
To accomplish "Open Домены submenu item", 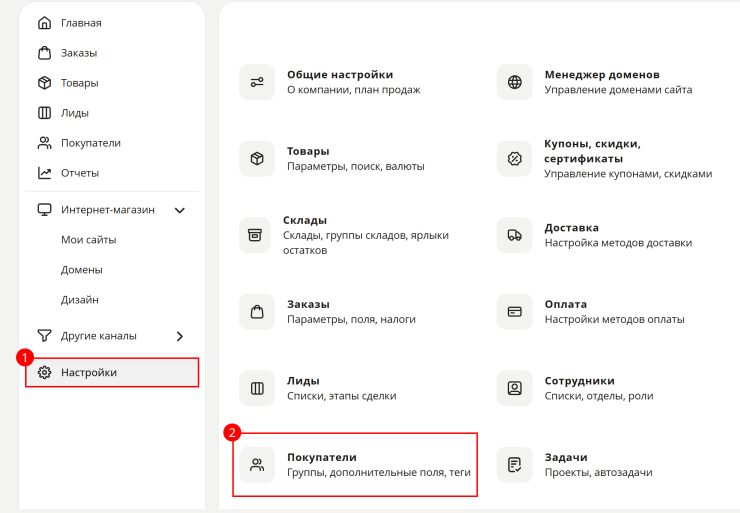I will tap(82, 270).
